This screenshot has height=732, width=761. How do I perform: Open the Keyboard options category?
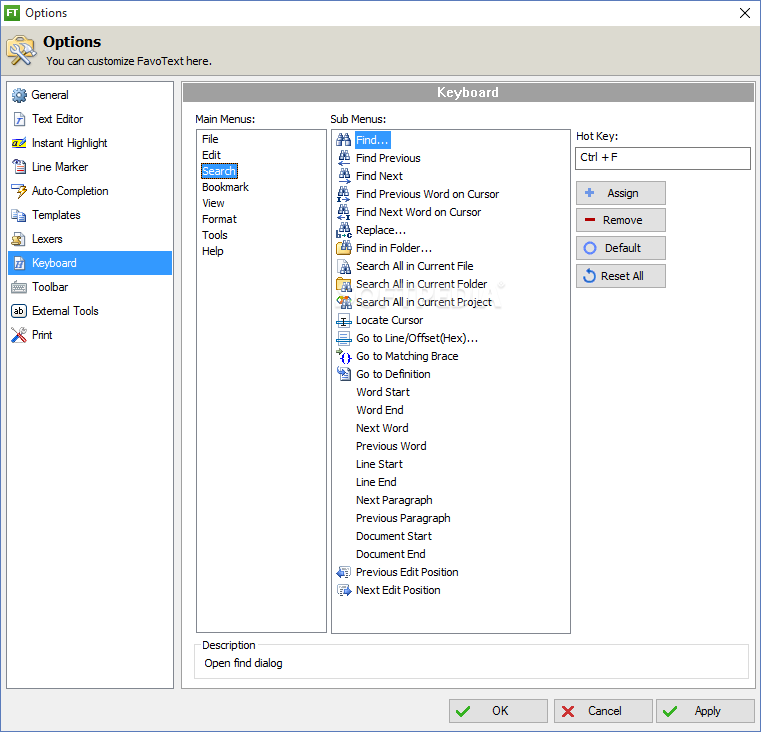90,263
